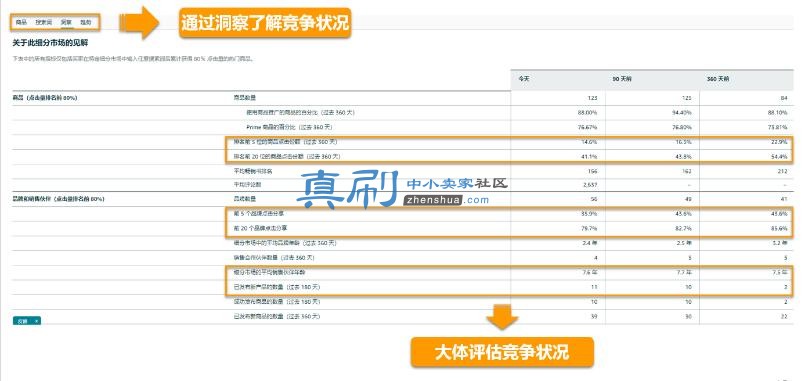Dismiss the 反馈 badge with its x
The height and width of the screenshot is (381, 805).
[36, 321]
